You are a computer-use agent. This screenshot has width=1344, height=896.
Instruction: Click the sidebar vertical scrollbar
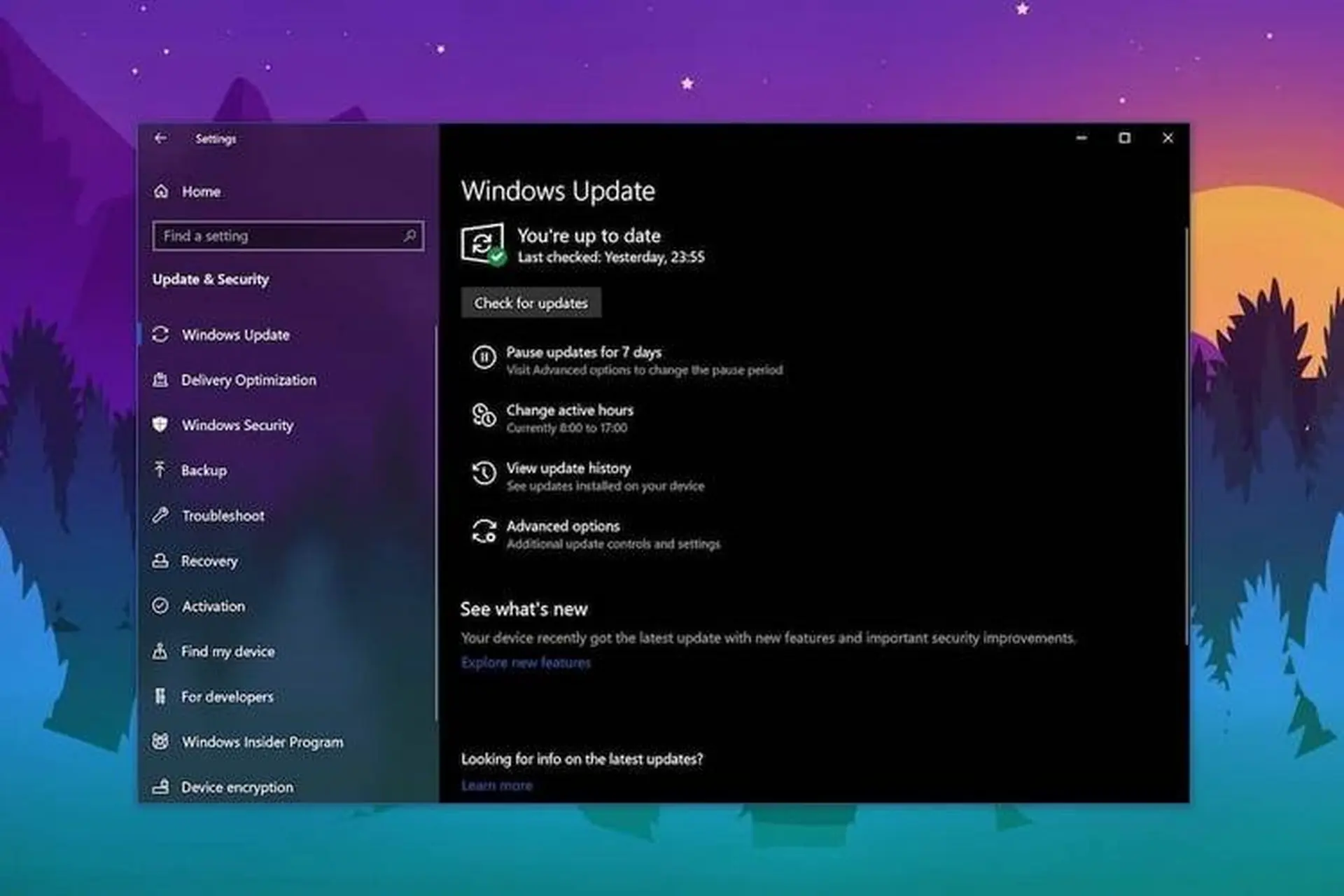(435, 524)
